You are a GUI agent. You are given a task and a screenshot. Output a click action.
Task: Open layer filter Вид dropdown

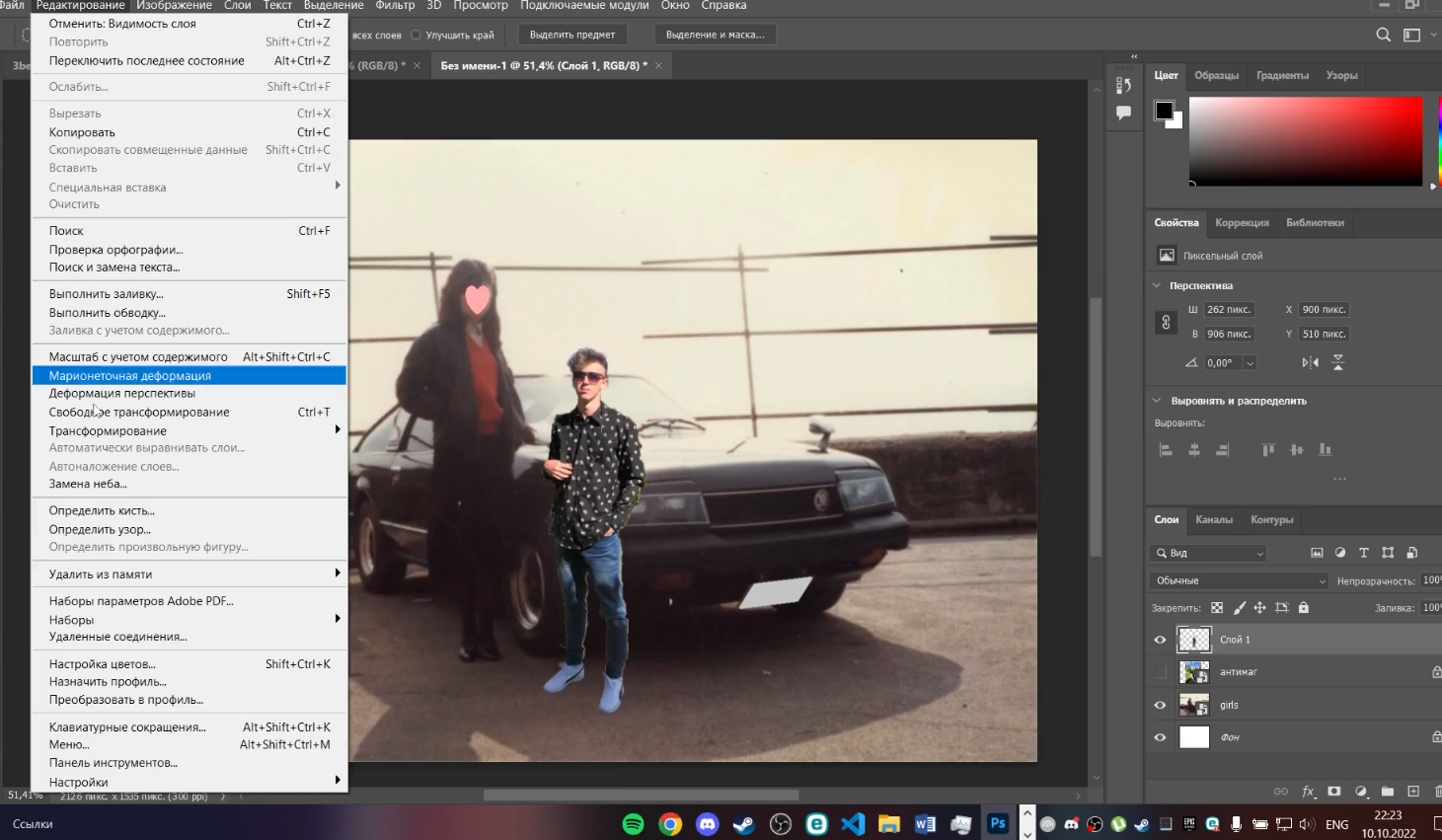coord(1208,553)
